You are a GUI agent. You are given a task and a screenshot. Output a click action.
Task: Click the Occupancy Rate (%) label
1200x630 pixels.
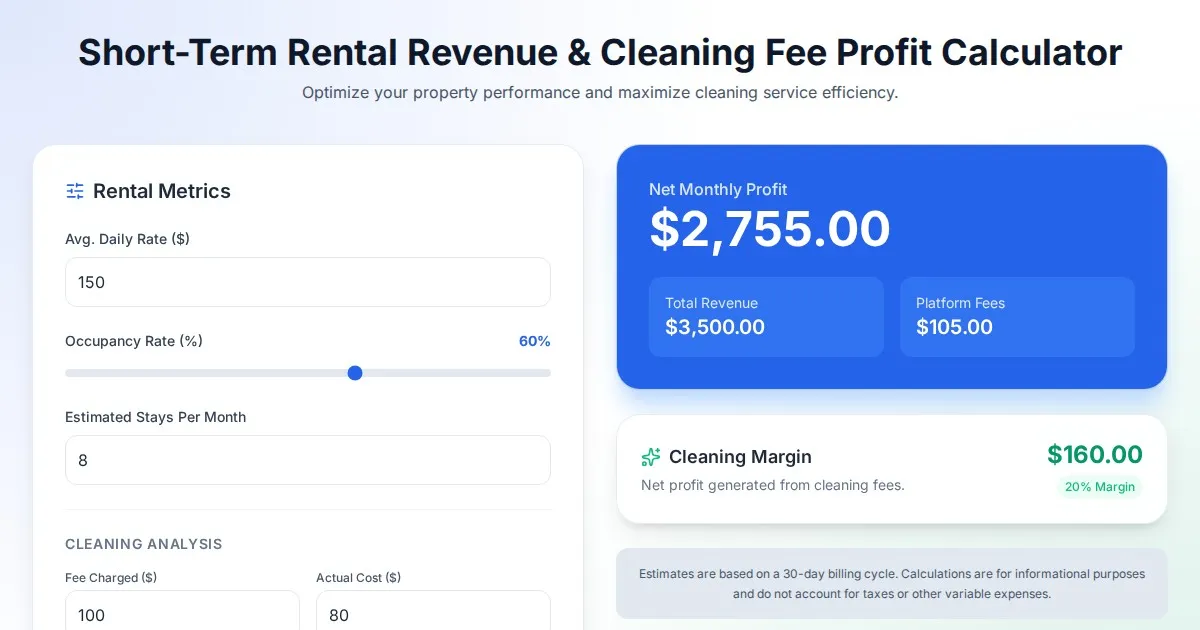[x=134, y=341]
